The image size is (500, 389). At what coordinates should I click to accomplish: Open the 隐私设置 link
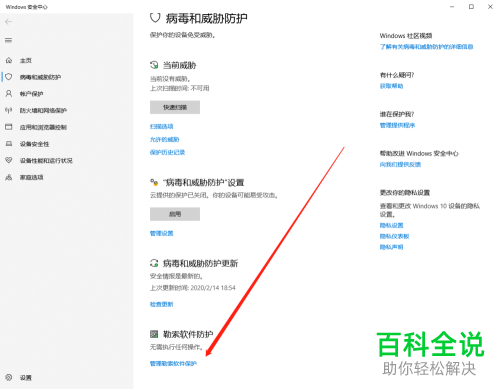(392, 225)
